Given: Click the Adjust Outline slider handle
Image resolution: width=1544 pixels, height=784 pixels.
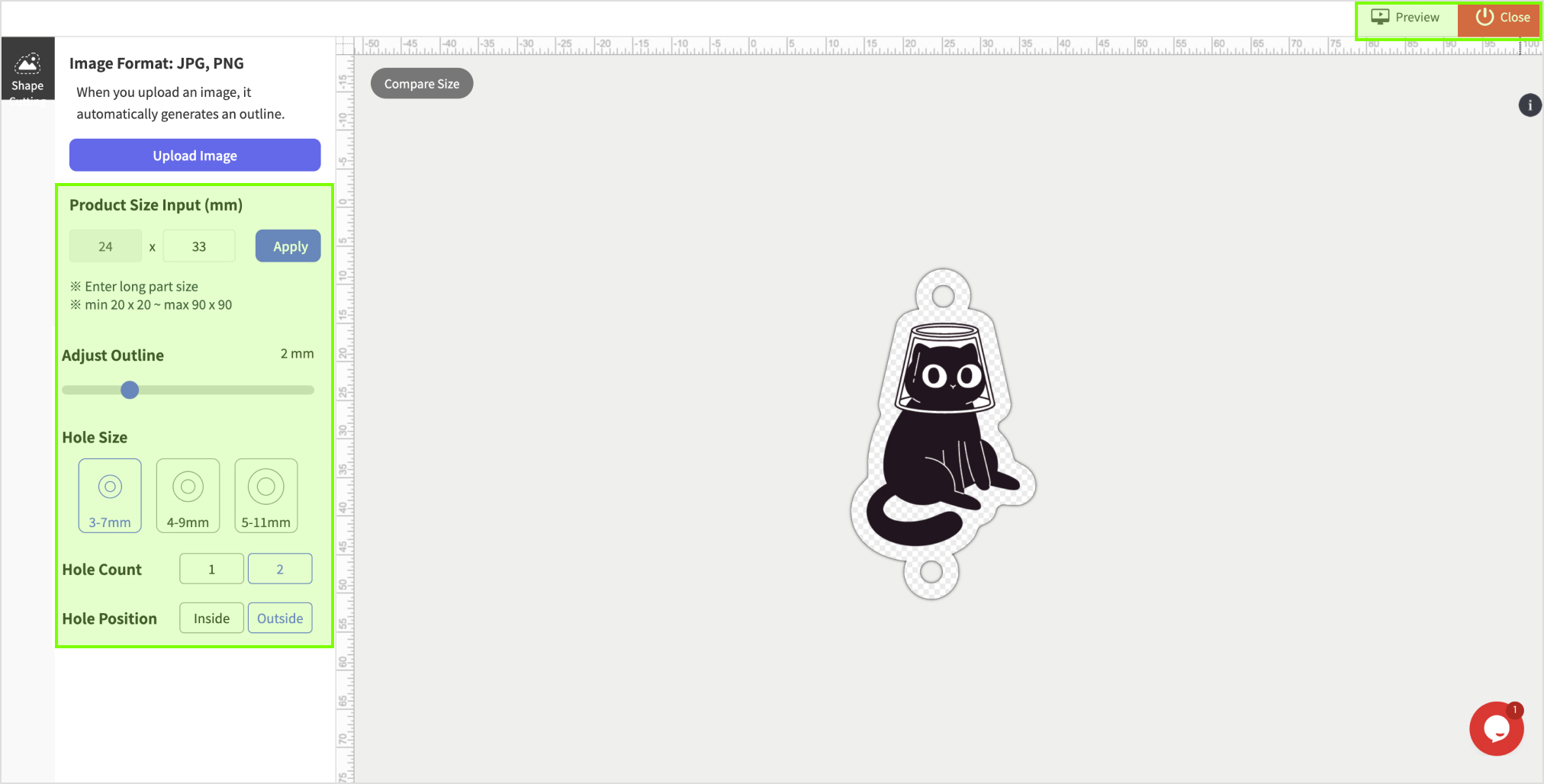Looking at the screenshot, I should (130, 390).
